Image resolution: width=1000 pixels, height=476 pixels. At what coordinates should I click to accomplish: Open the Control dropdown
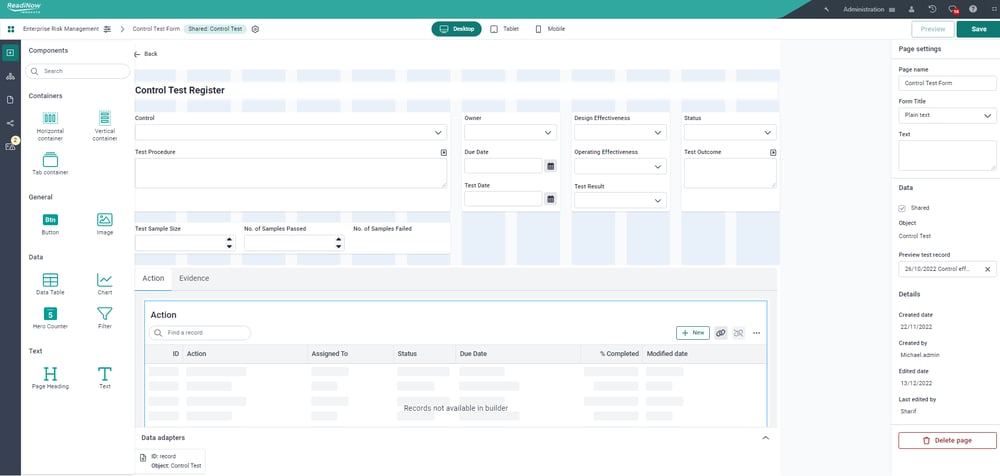pos(291,133)
